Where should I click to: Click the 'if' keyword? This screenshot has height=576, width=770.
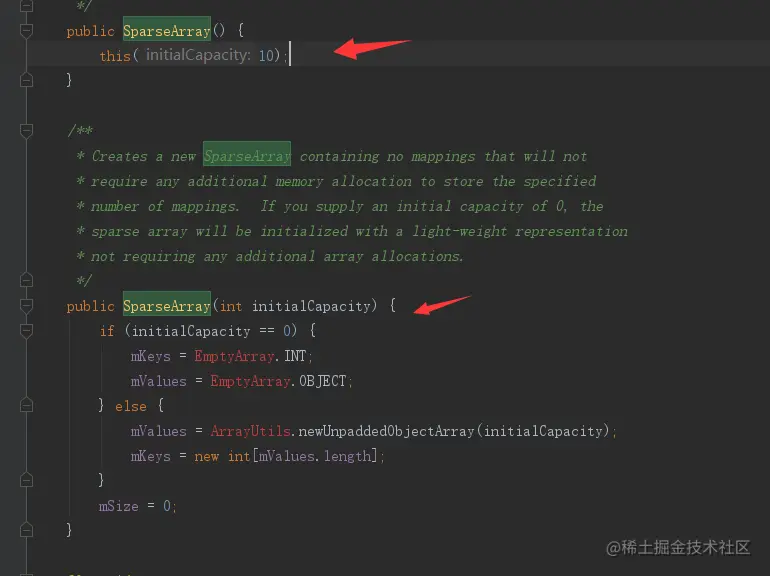107,331
